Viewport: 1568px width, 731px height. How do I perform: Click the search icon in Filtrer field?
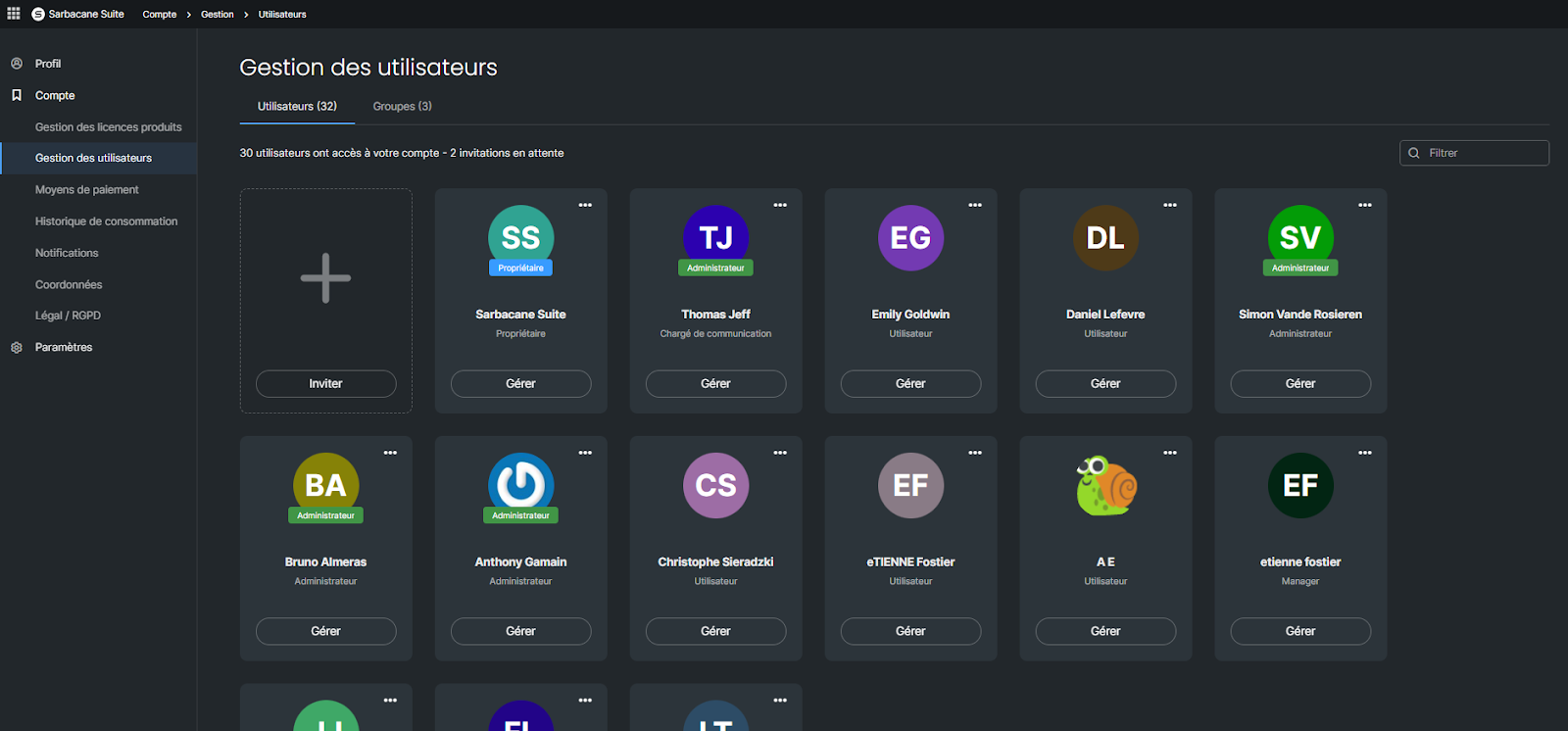point(1414,153)
